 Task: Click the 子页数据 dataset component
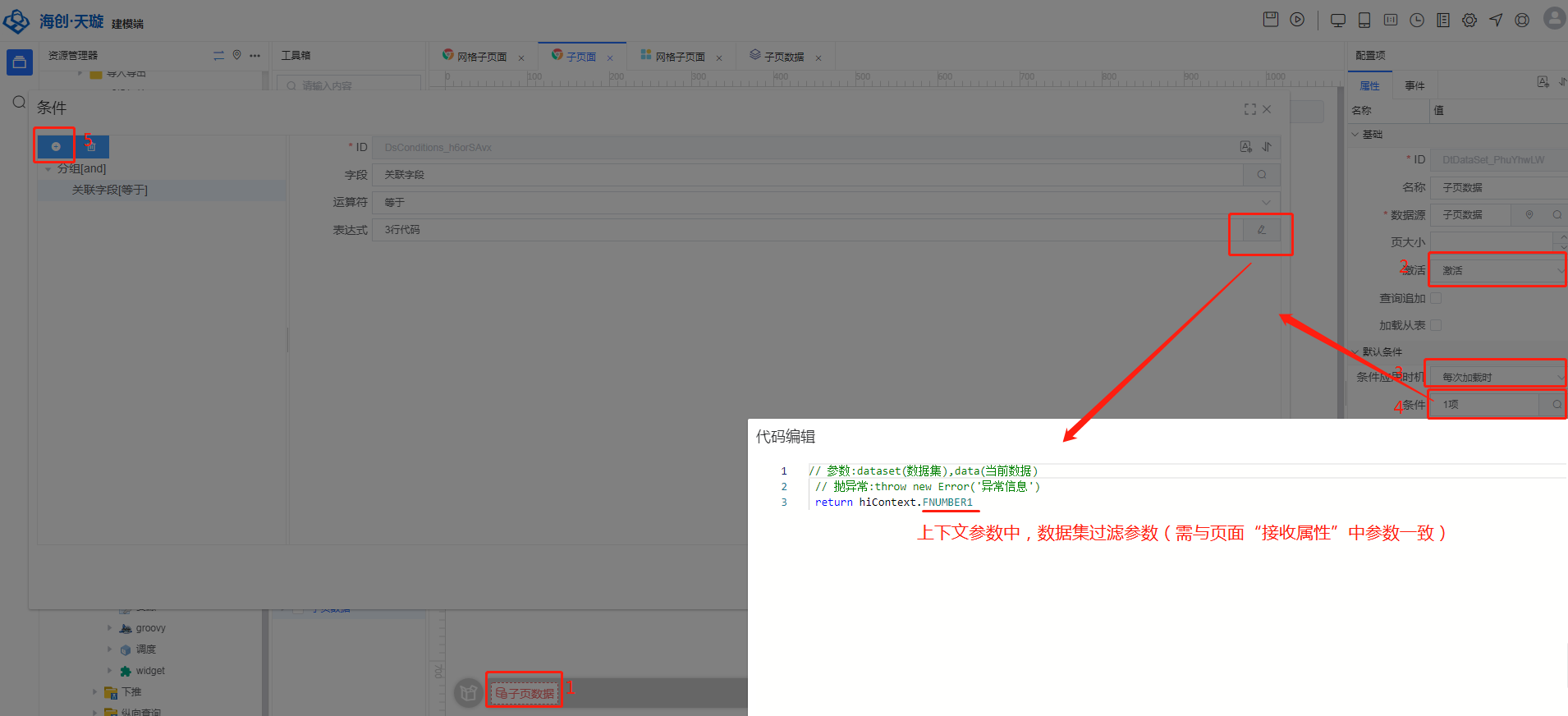[525, 693]
